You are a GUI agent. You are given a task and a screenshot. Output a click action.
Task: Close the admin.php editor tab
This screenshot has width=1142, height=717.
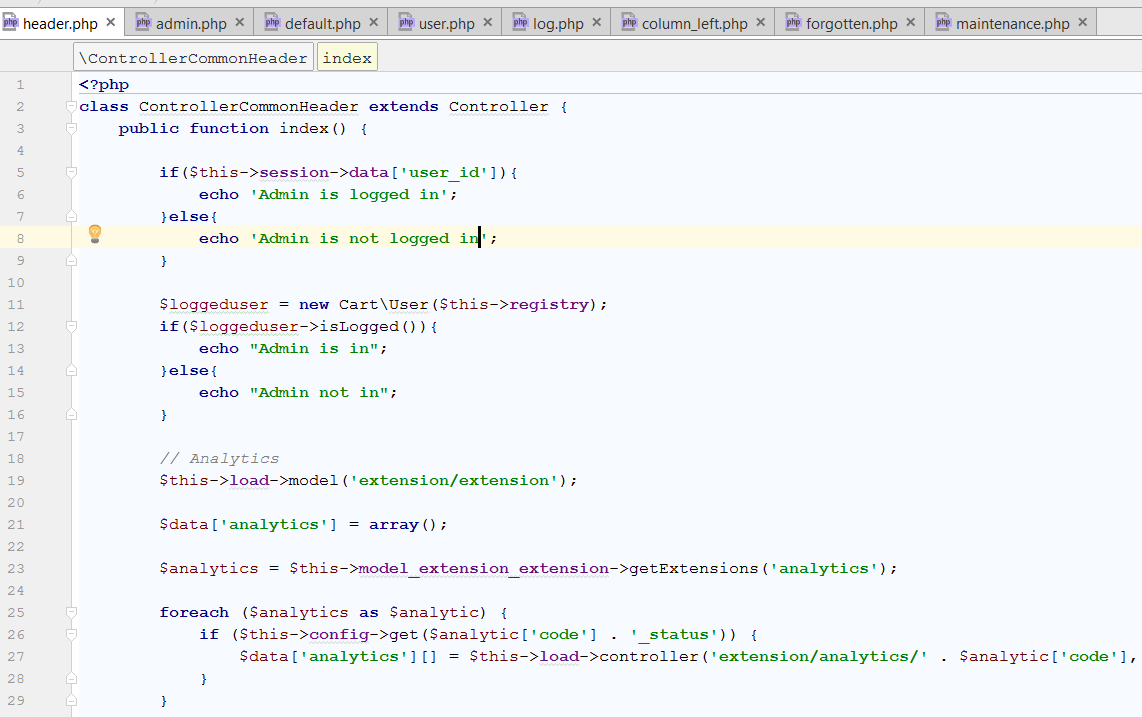(x=240, y=23)
